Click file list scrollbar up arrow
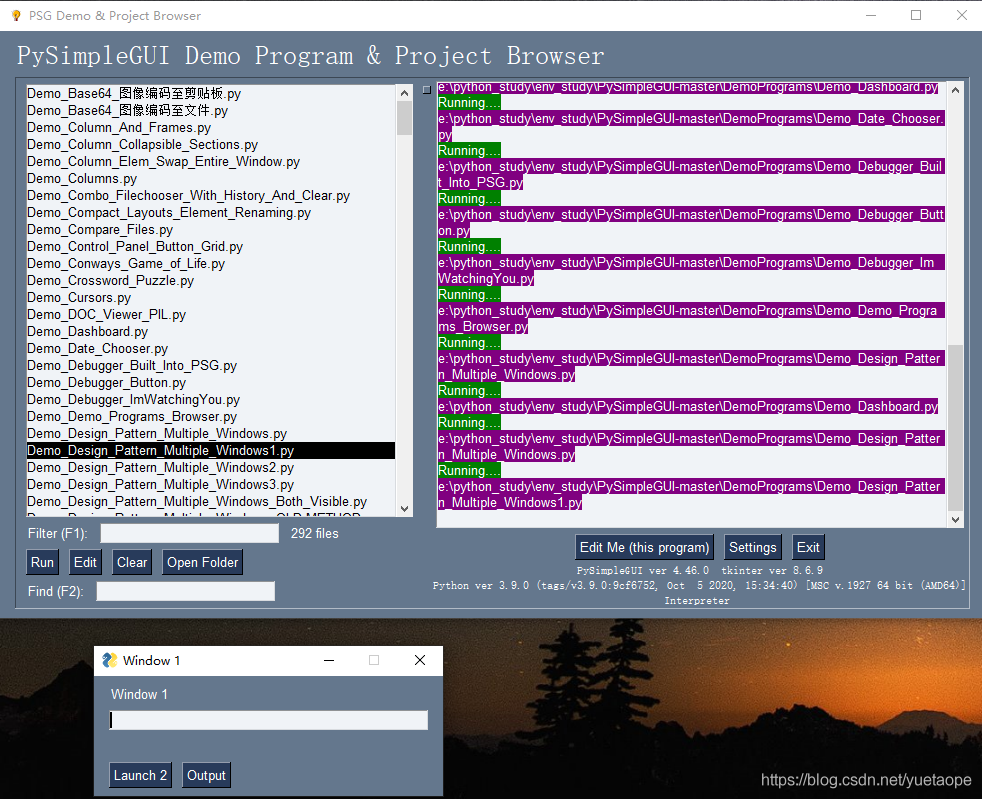 [405, 93]
